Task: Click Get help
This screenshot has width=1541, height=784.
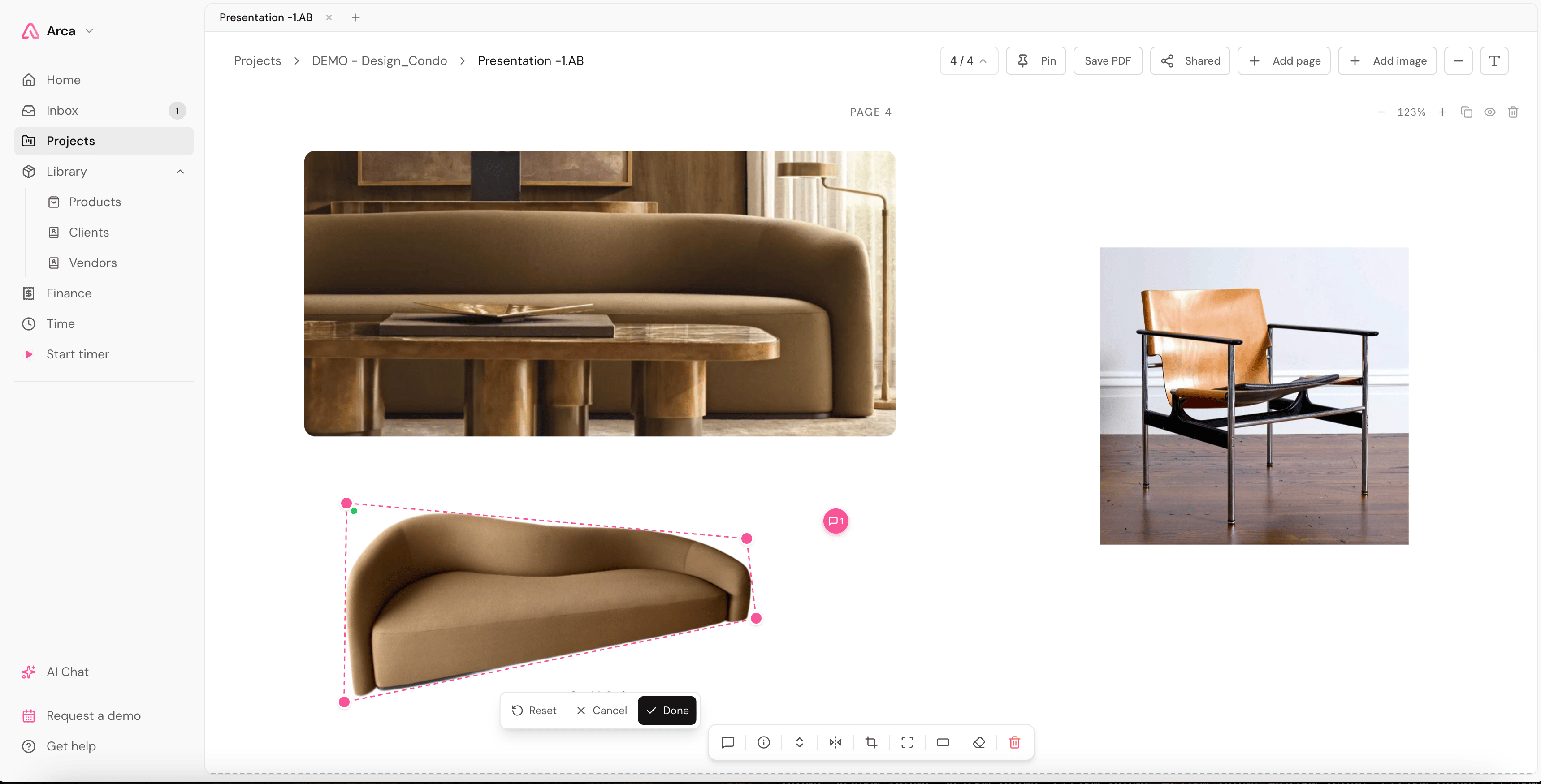Action: tap(104, 746)
